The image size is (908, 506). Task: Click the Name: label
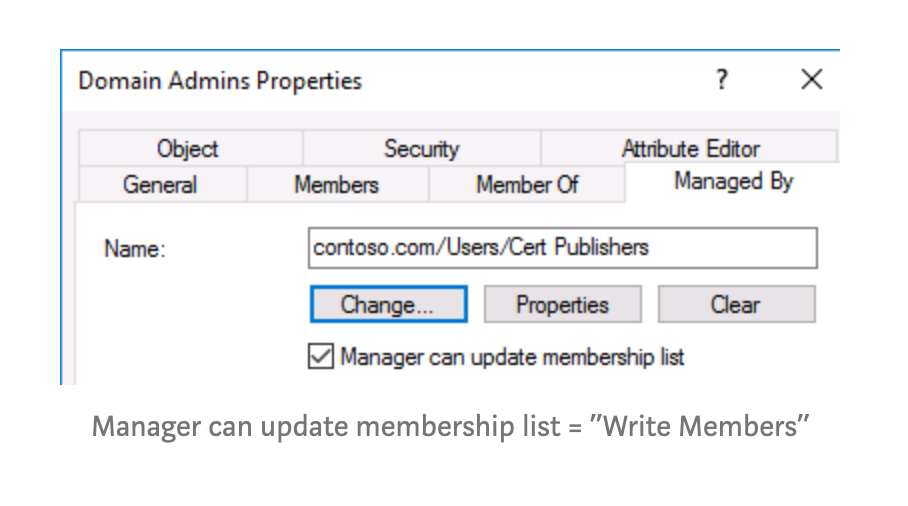[x=135, y=249]
